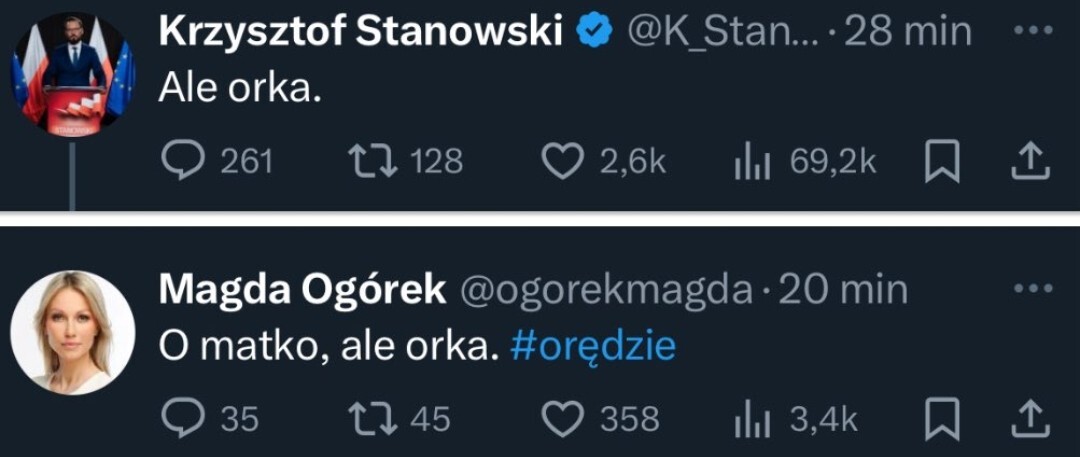The height and width of the screenshot is (457, 1080).
Task: Bookmark Krzysztof Stanowski's tweet
Action: pos(942,162)
